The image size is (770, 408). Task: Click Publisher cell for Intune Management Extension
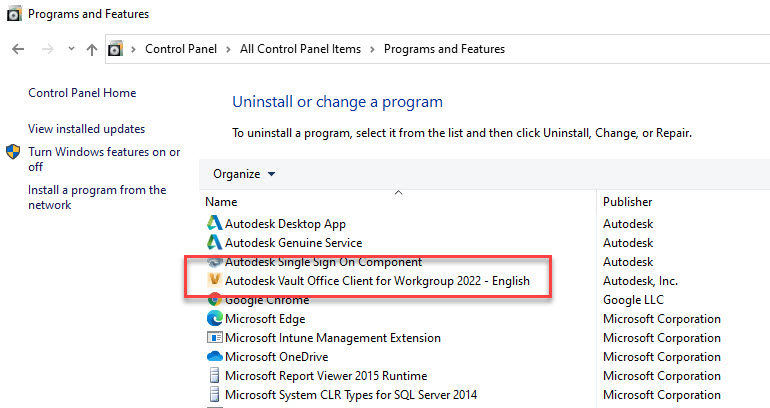coord(662,338)
